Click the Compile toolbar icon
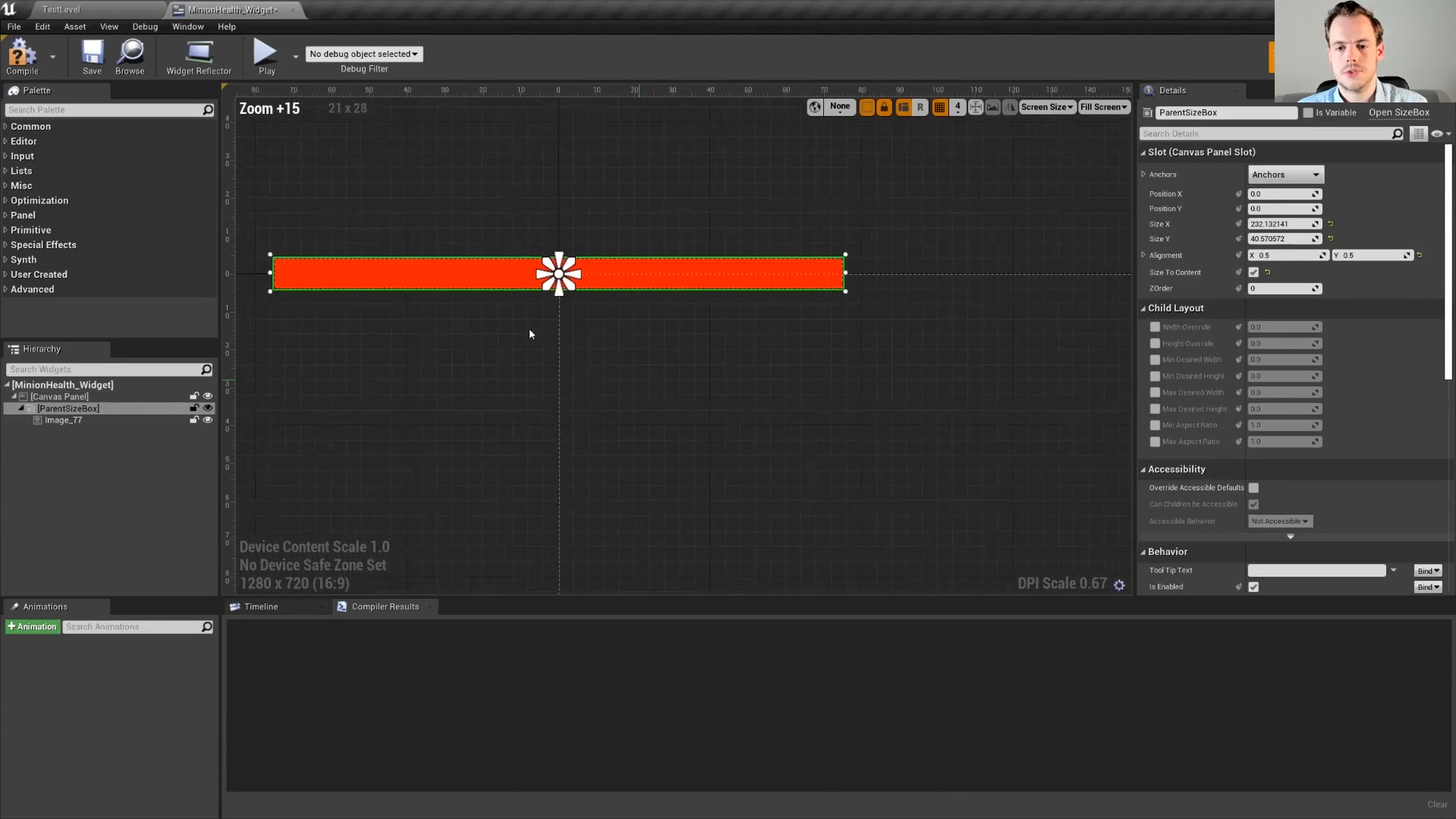This screenshot has height=819, width=1456. point(22,56)
